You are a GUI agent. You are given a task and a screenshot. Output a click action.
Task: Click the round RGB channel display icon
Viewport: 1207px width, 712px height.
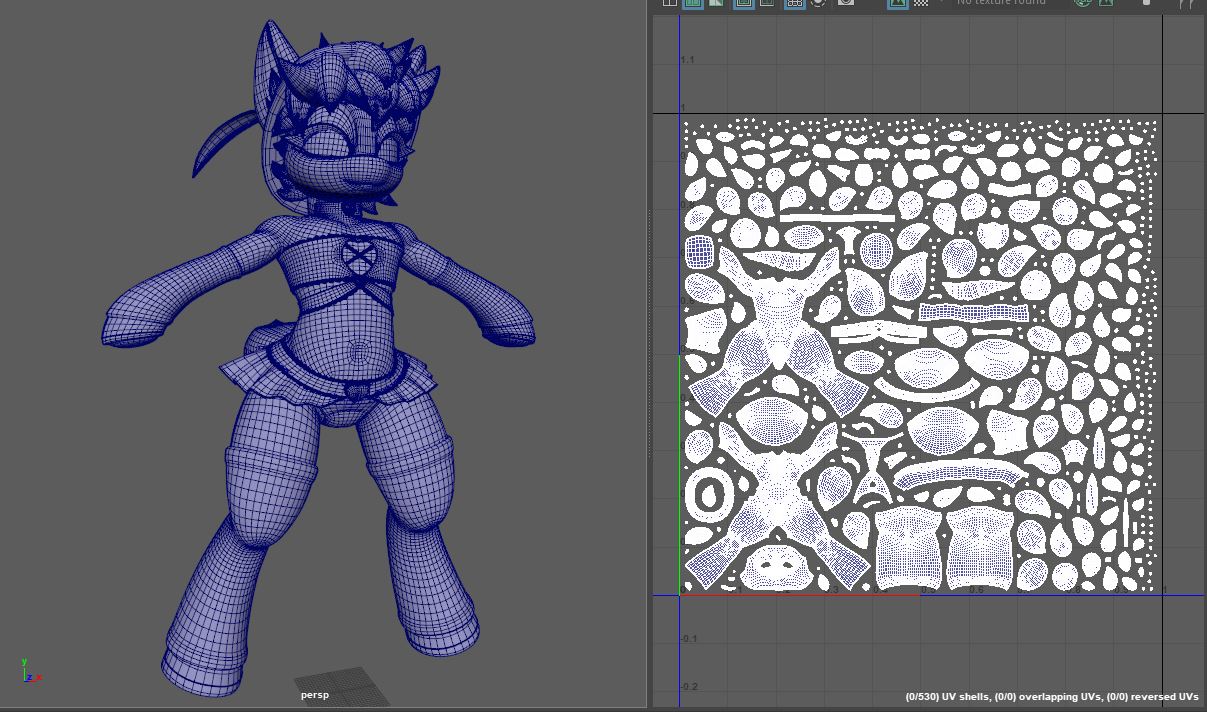pyautogui.click(x=1082, y=3)
